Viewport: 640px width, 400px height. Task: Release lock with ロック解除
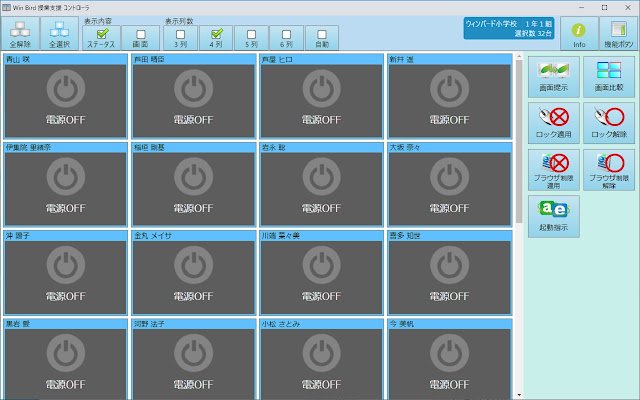609,123
